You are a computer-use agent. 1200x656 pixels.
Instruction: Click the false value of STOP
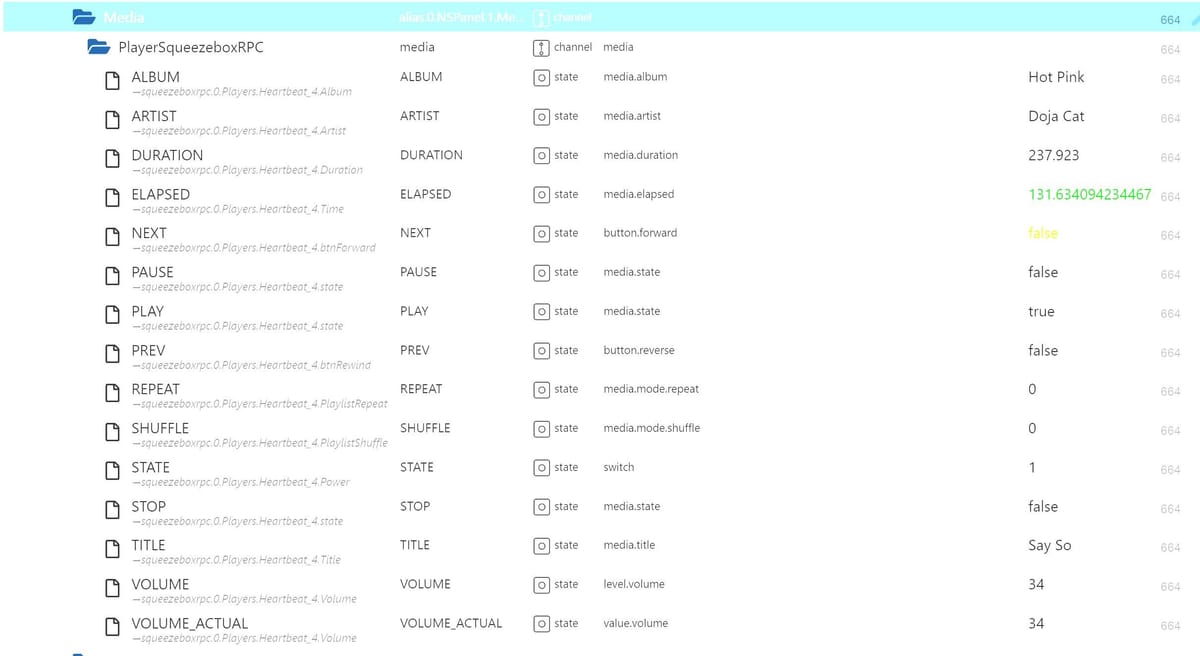(x=1043, y=506)
